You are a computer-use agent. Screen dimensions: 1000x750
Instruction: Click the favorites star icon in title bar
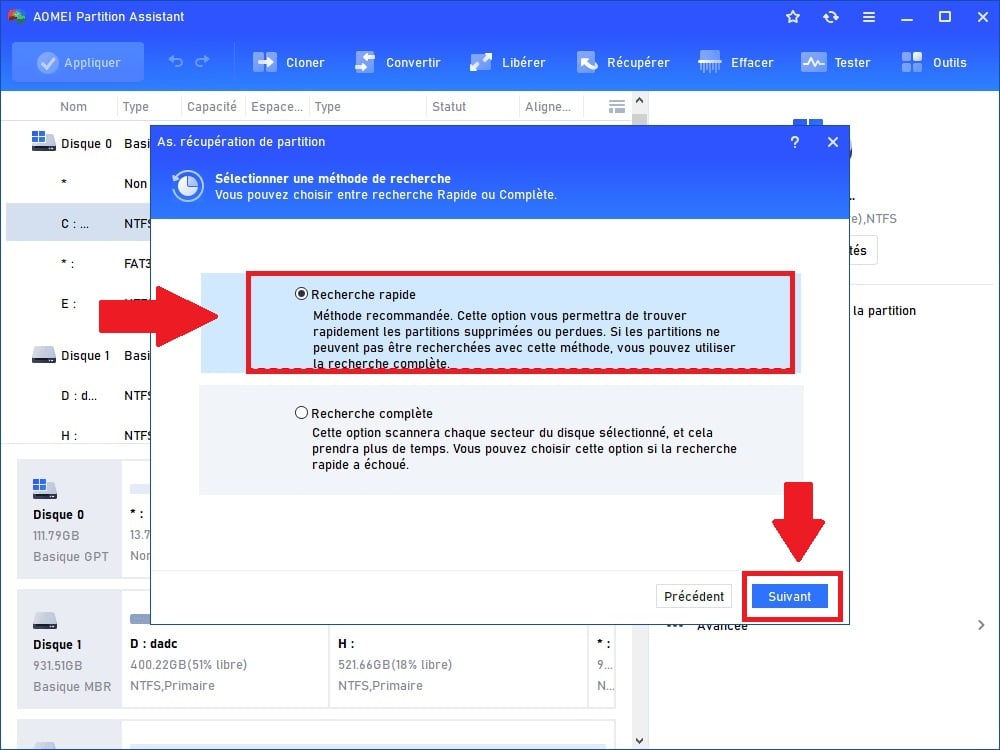click(x=793, y=17)
